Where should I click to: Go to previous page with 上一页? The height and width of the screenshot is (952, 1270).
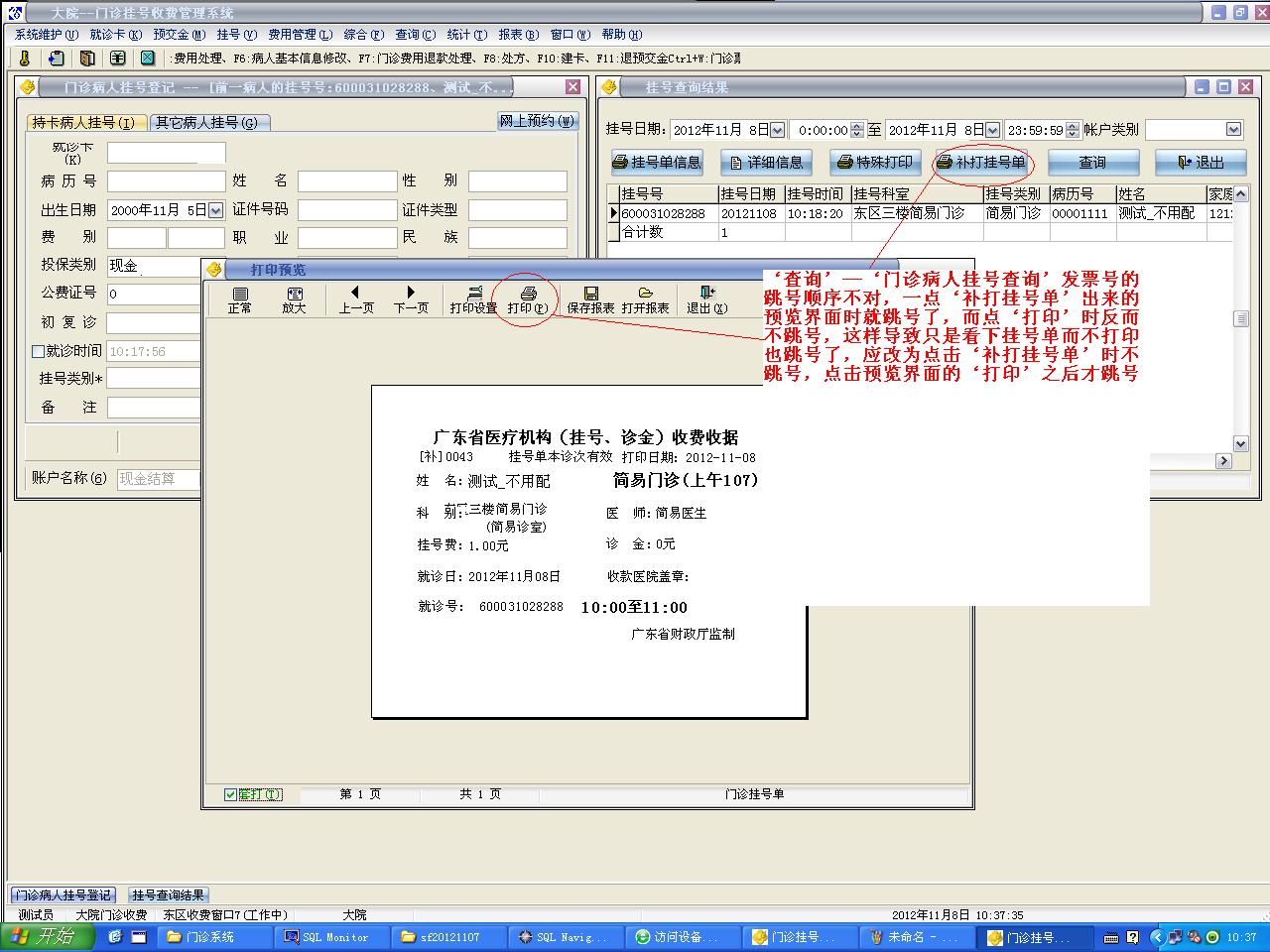coord(356,299)
